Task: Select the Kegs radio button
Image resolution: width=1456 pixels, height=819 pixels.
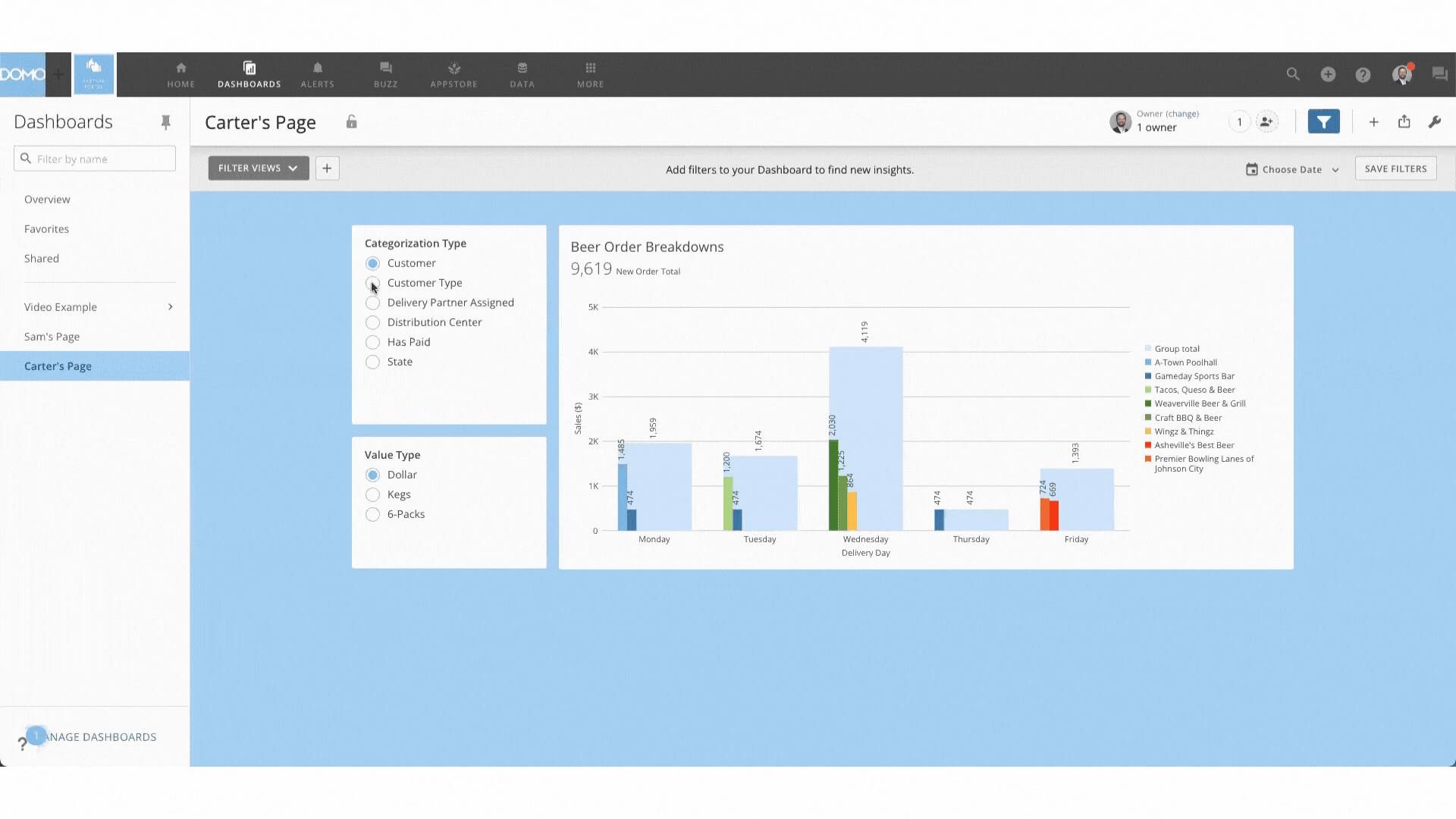Action: [372, 494]
